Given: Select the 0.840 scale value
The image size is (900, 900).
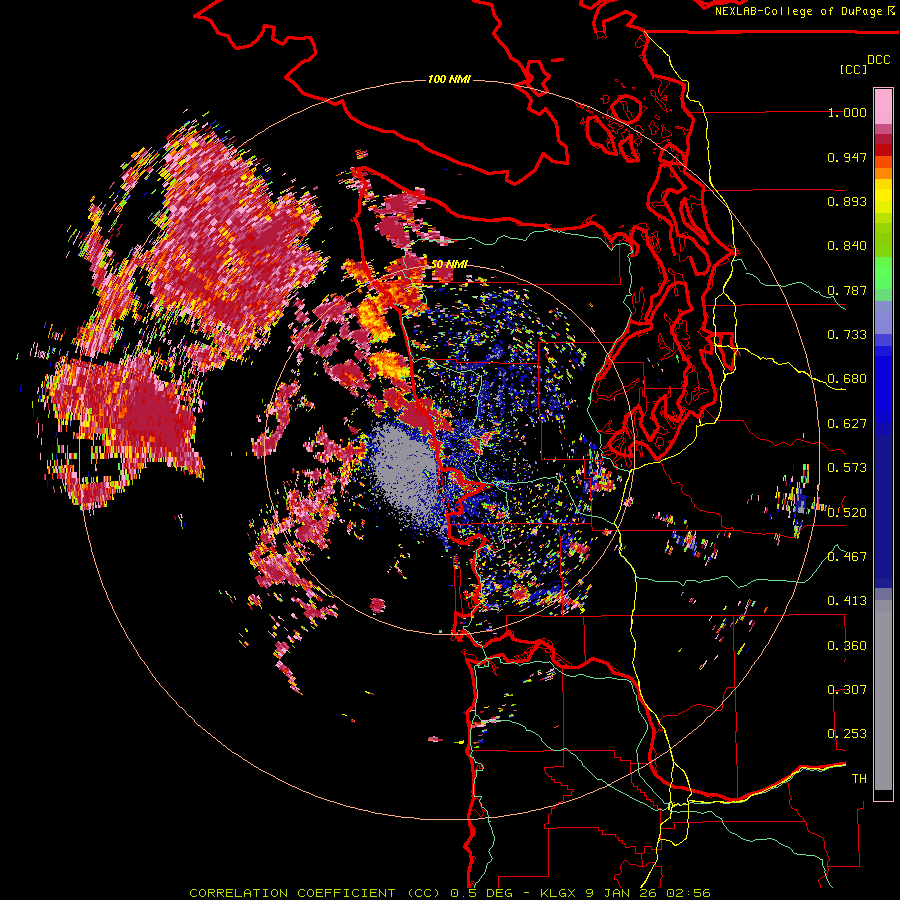Looking at the screenshot, I should click(x=847, y=246).
